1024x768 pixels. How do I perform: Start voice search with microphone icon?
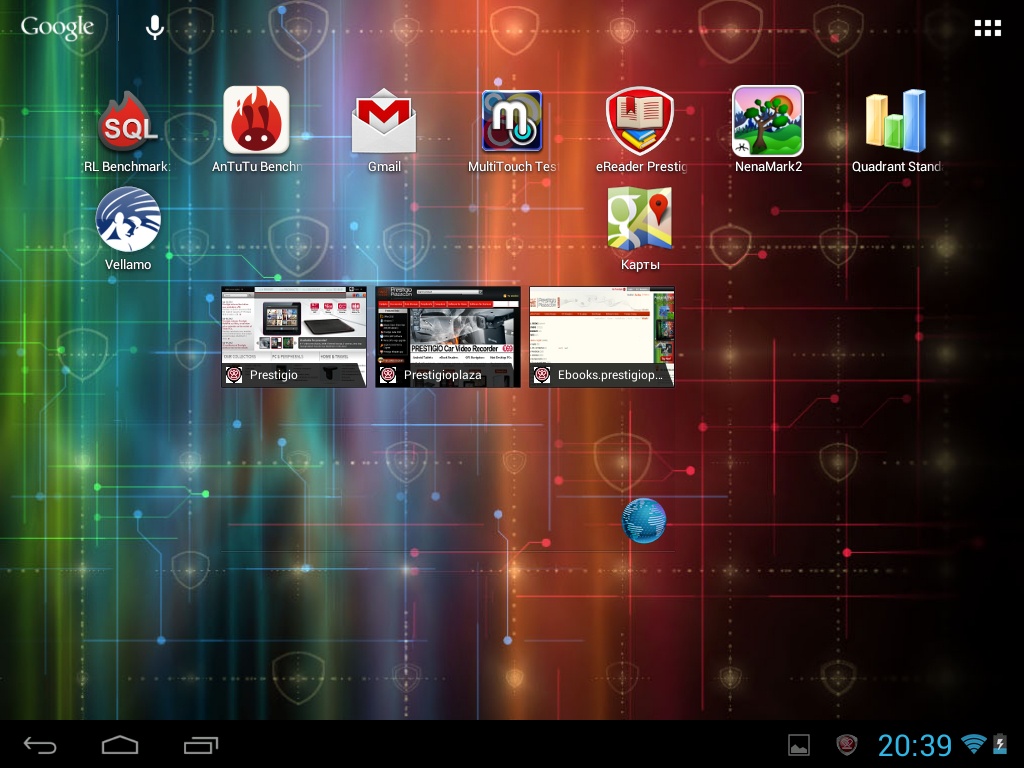tap(155, 28)
